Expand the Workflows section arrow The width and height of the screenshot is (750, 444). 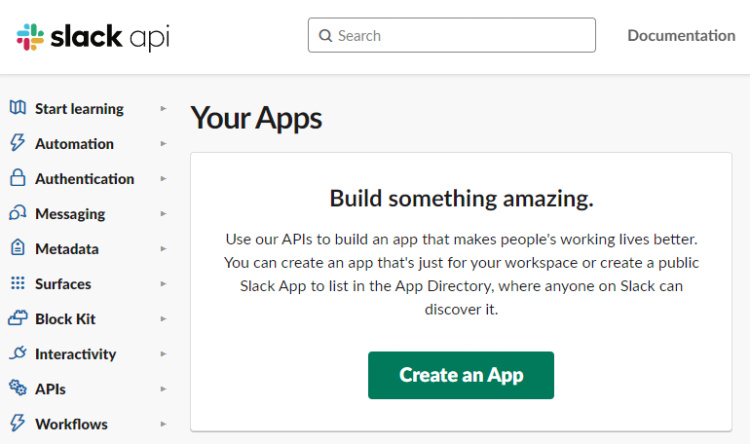[163, 424]
